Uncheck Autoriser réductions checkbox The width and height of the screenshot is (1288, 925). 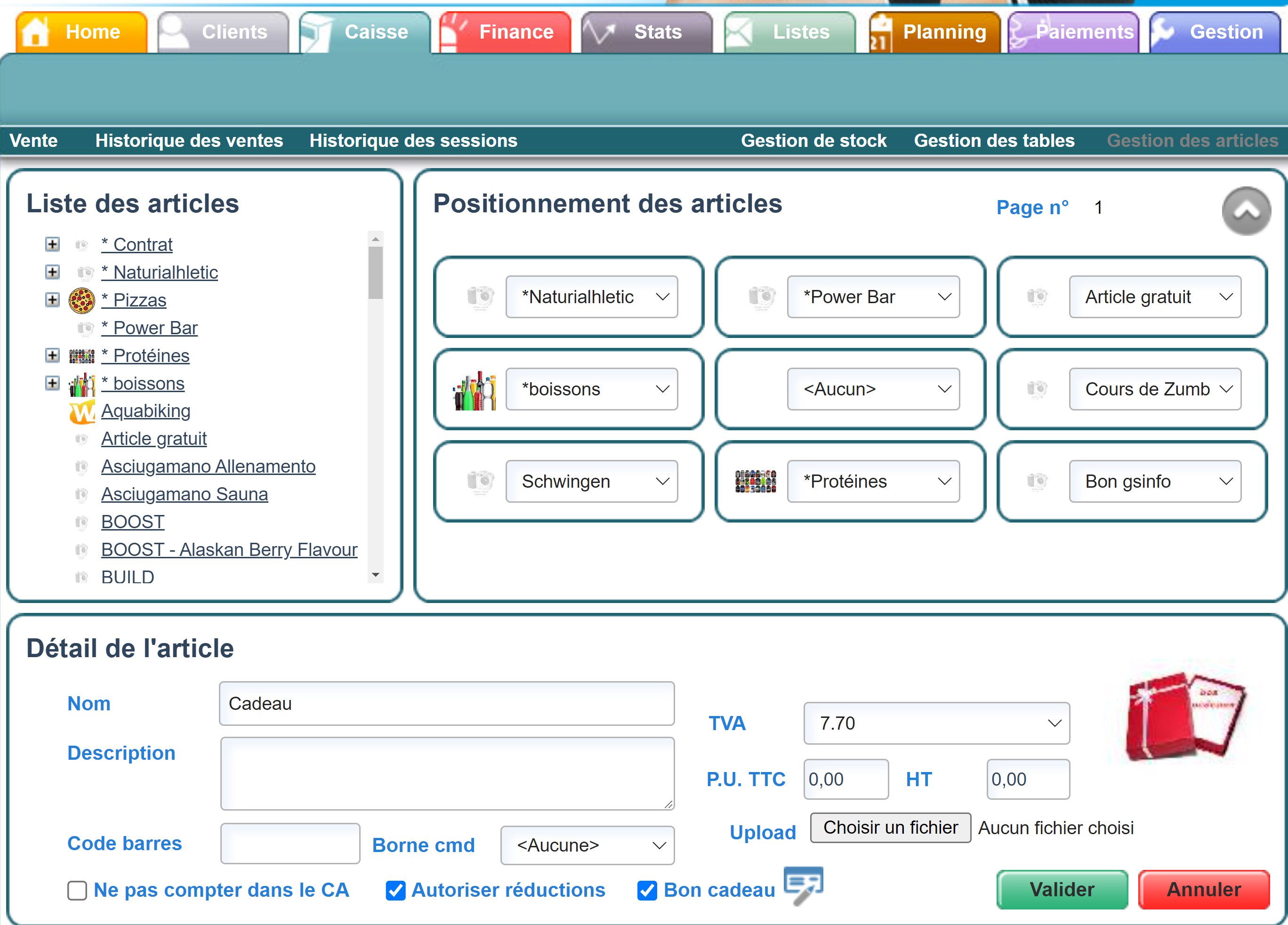coord(396,890)
